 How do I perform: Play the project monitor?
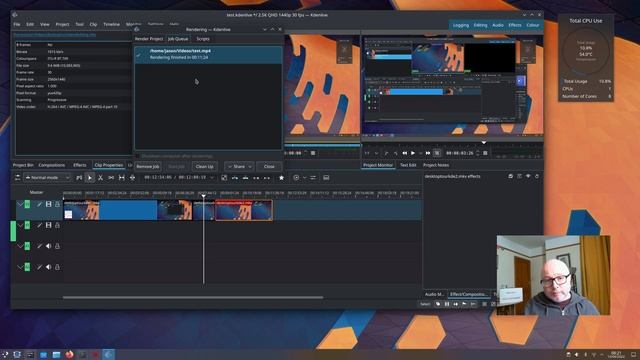pyautogui.click(x=413, y=153)
